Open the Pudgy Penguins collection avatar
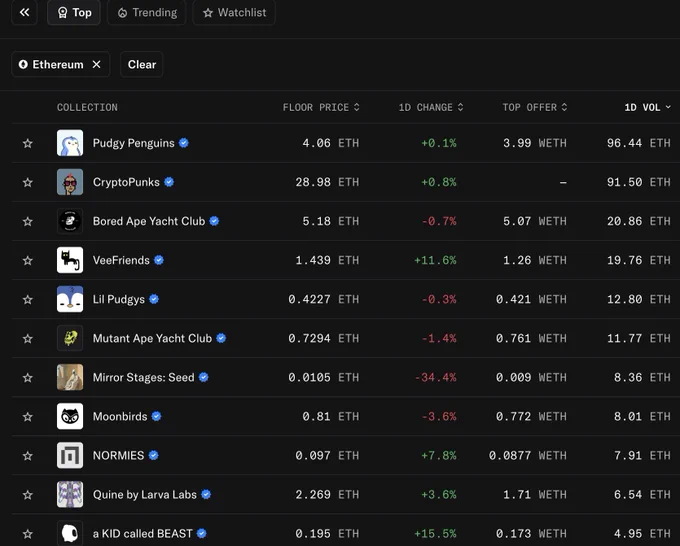Viewport: 680px width, 546px height. [70, 143]
